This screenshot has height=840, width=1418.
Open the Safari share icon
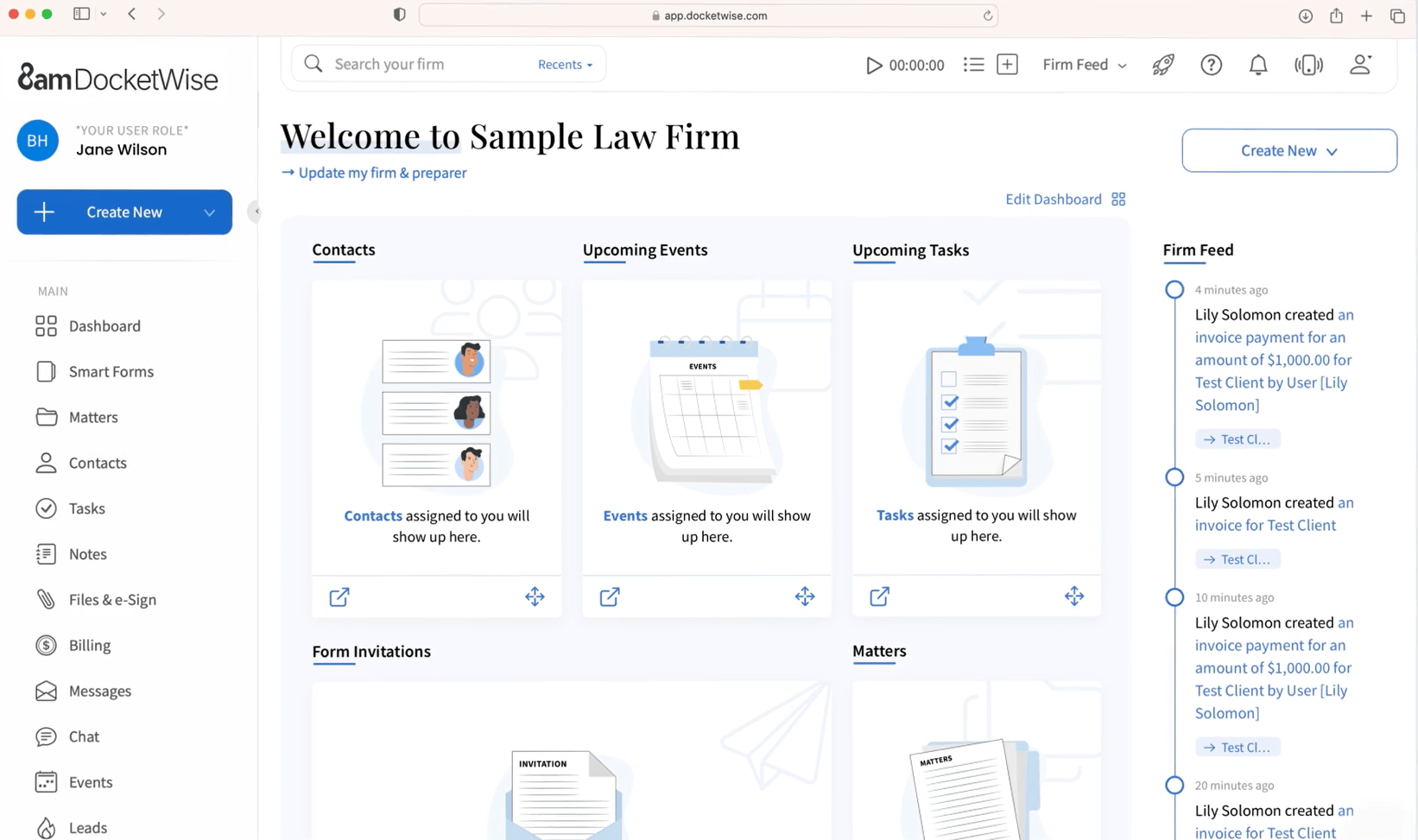(1336, 16)
